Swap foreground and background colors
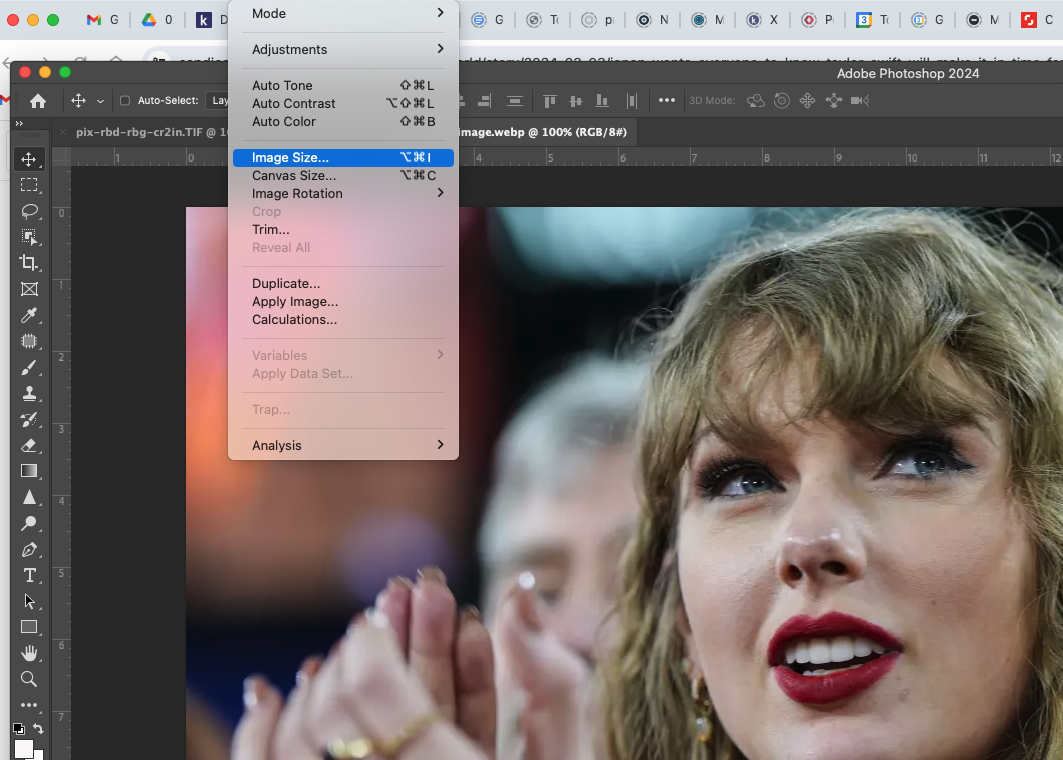Image resolution: width=1063 pixels, height=760 pixels. (x=38, y=729)
